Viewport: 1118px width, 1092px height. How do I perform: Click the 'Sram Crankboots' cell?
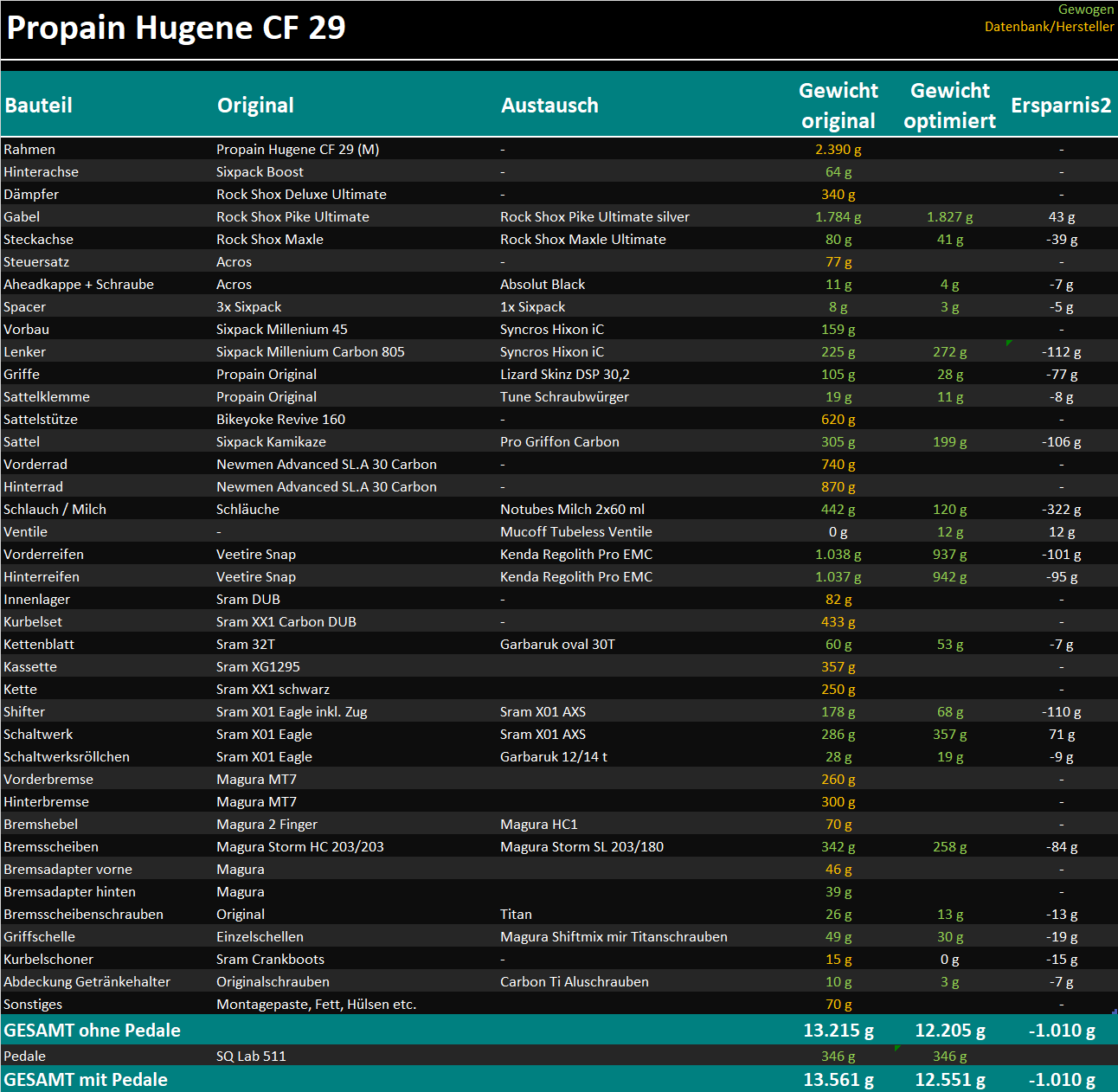pos(270,960)
